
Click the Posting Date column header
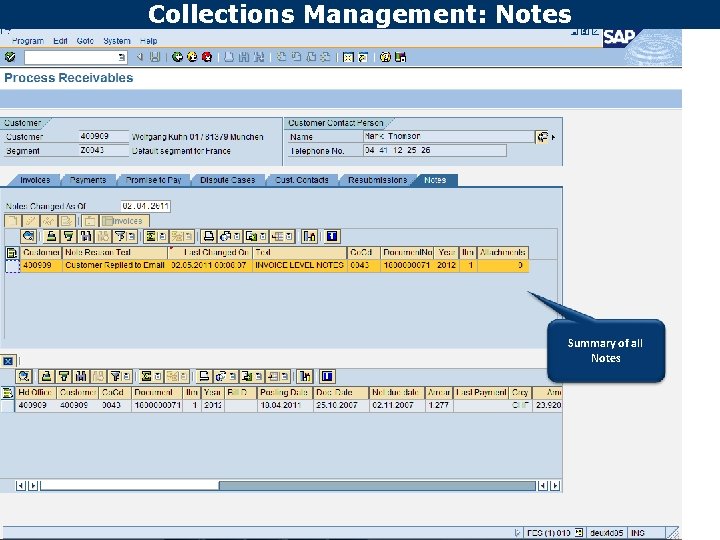point(284,393)
